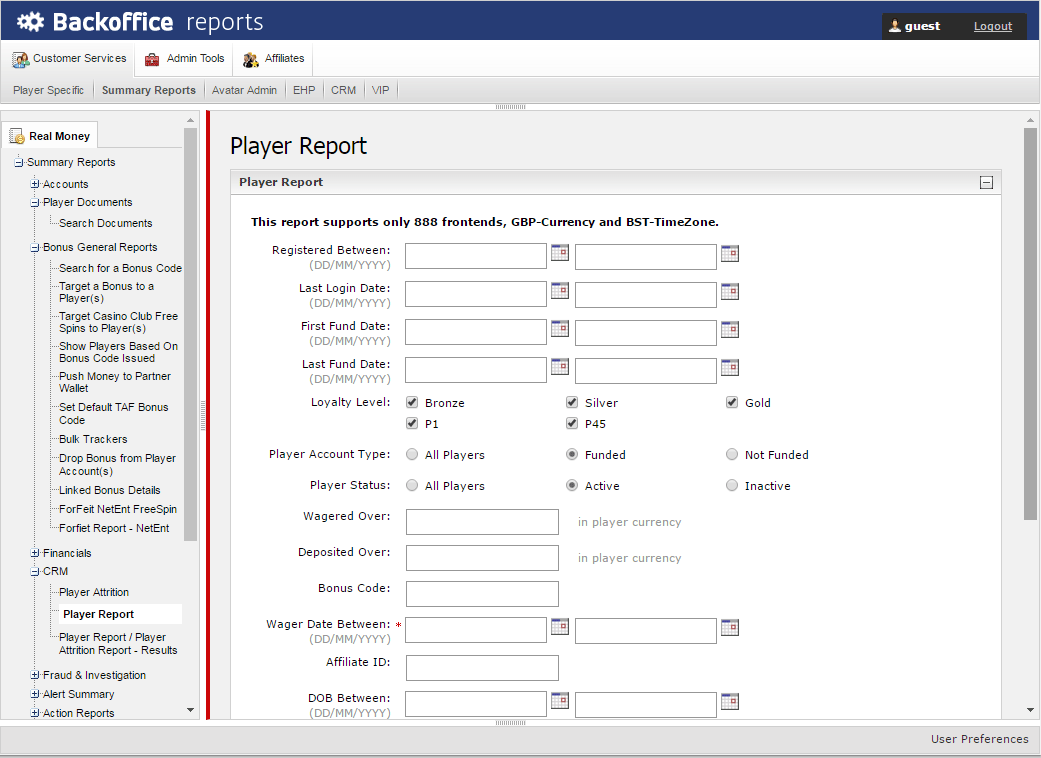Expand the Financials tree node
Viewport: 1041px width, 758px height.
(35, 553)
